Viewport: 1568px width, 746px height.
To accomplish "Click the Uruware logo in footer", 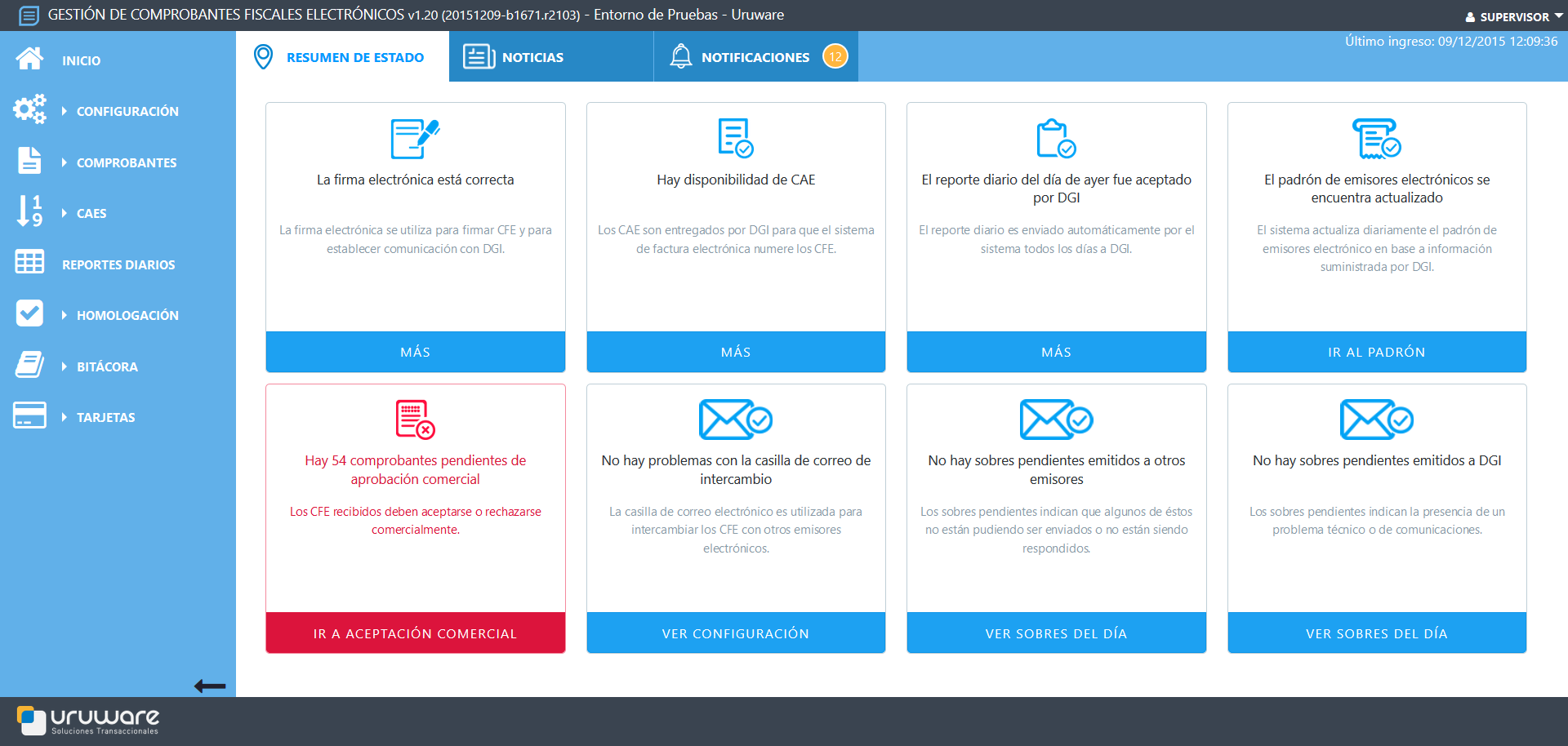I will pyautogui.click(x=88, y=720).
